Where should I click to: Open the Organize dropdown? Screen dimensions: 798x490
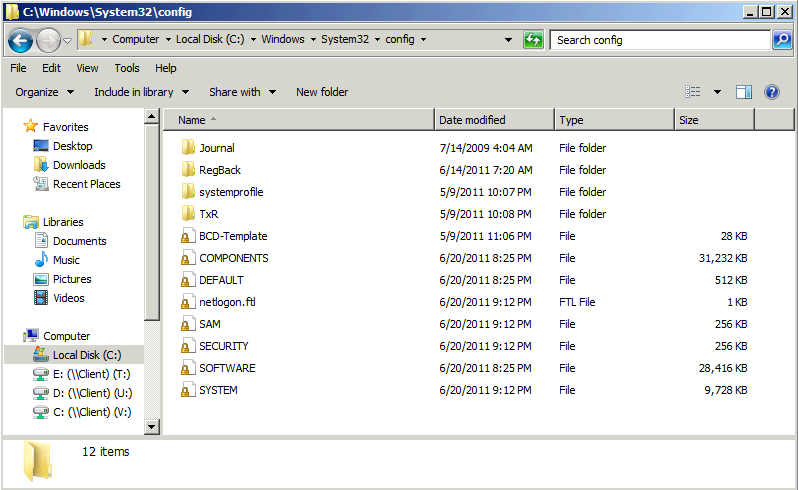click(44, 92)
